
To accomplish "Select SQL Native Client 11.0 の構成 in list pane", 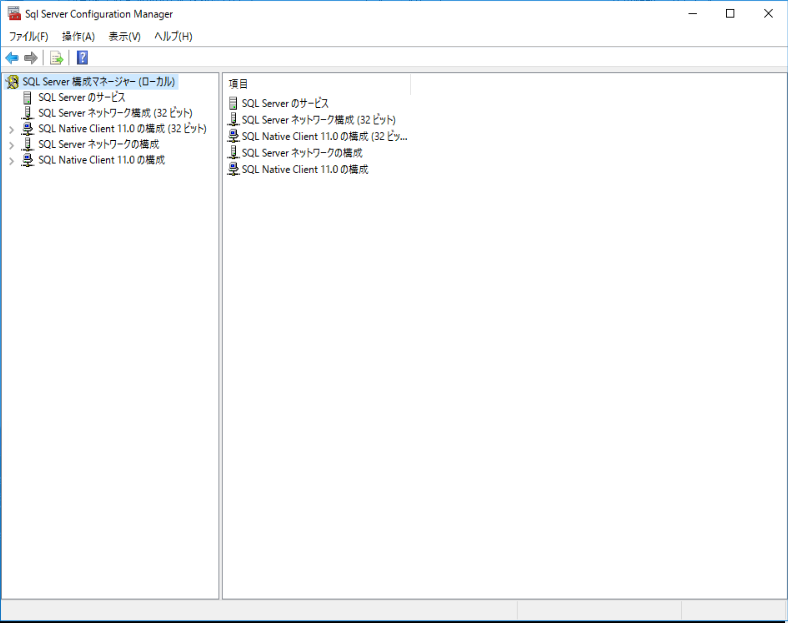I will point(305,169).
